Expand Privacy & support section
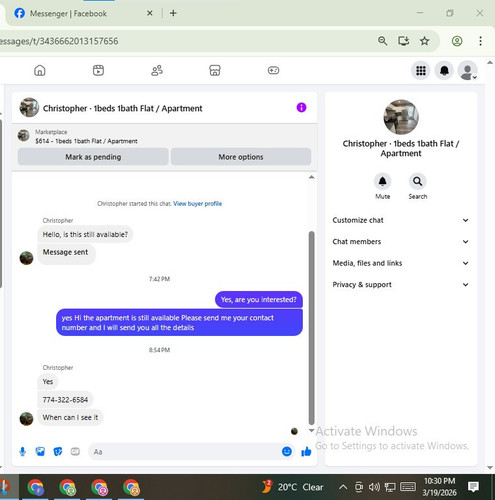The width and height of the screenshot is (495, 500). pos(401,285)
